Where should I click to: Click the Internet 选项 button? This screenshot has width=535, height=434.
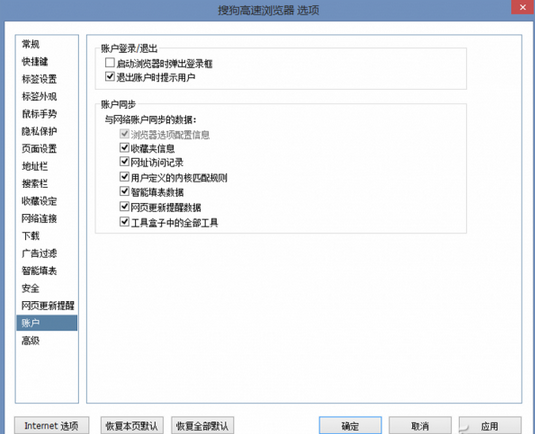[x=52, y=425]
